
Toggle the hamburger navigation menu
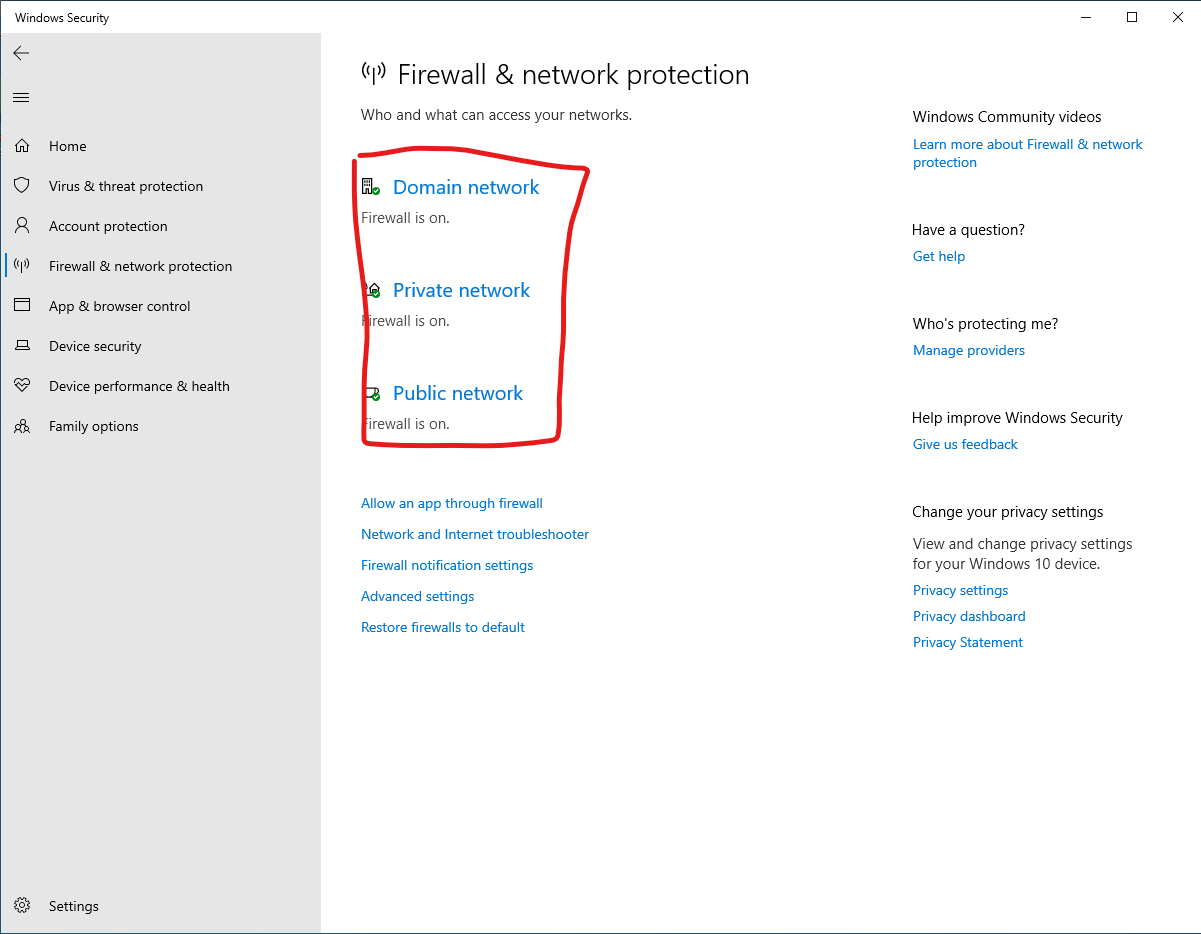[21, 97]
